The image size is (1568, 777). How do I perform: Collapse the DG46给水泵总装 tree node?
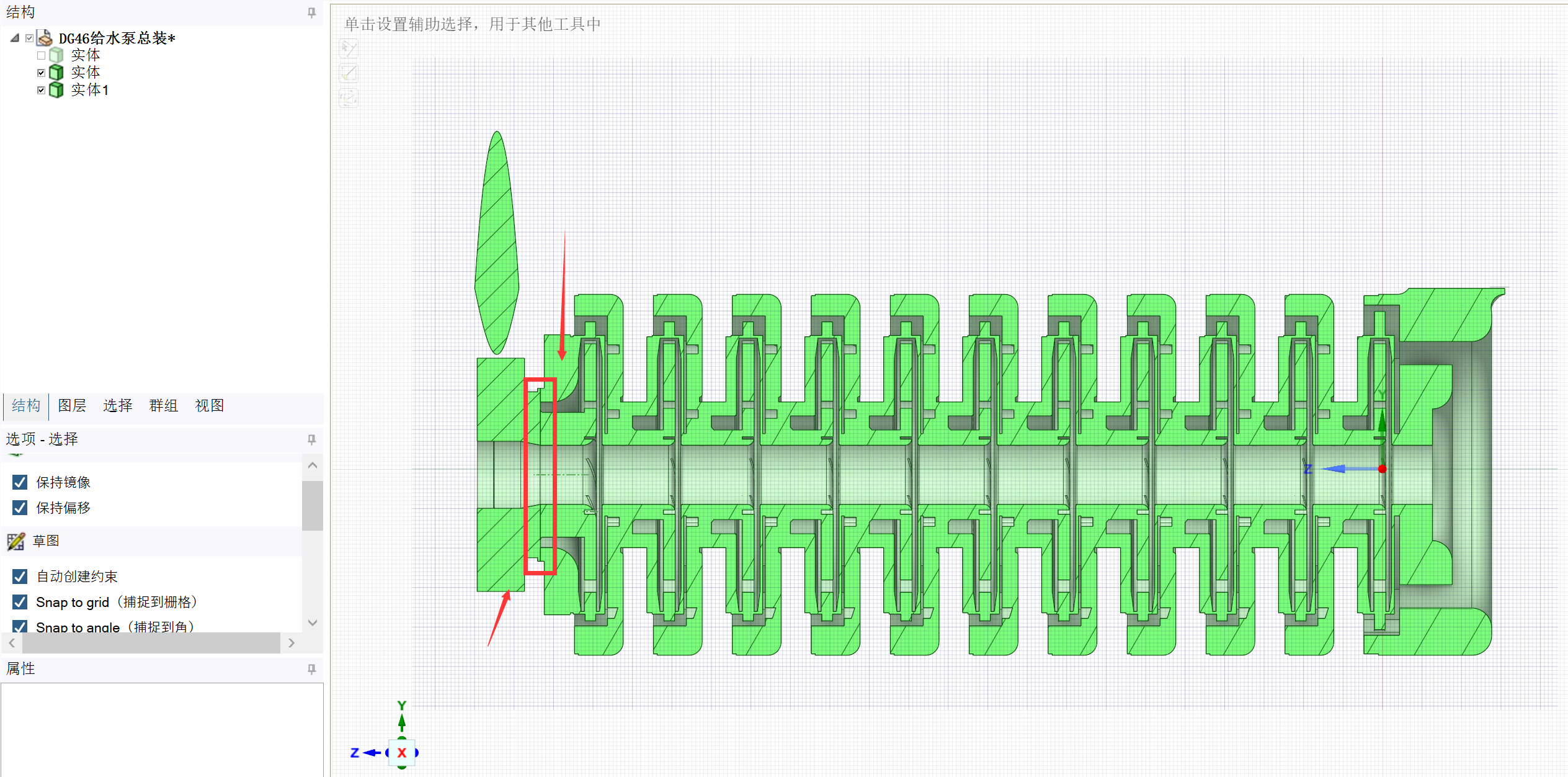tap(14, 38)
